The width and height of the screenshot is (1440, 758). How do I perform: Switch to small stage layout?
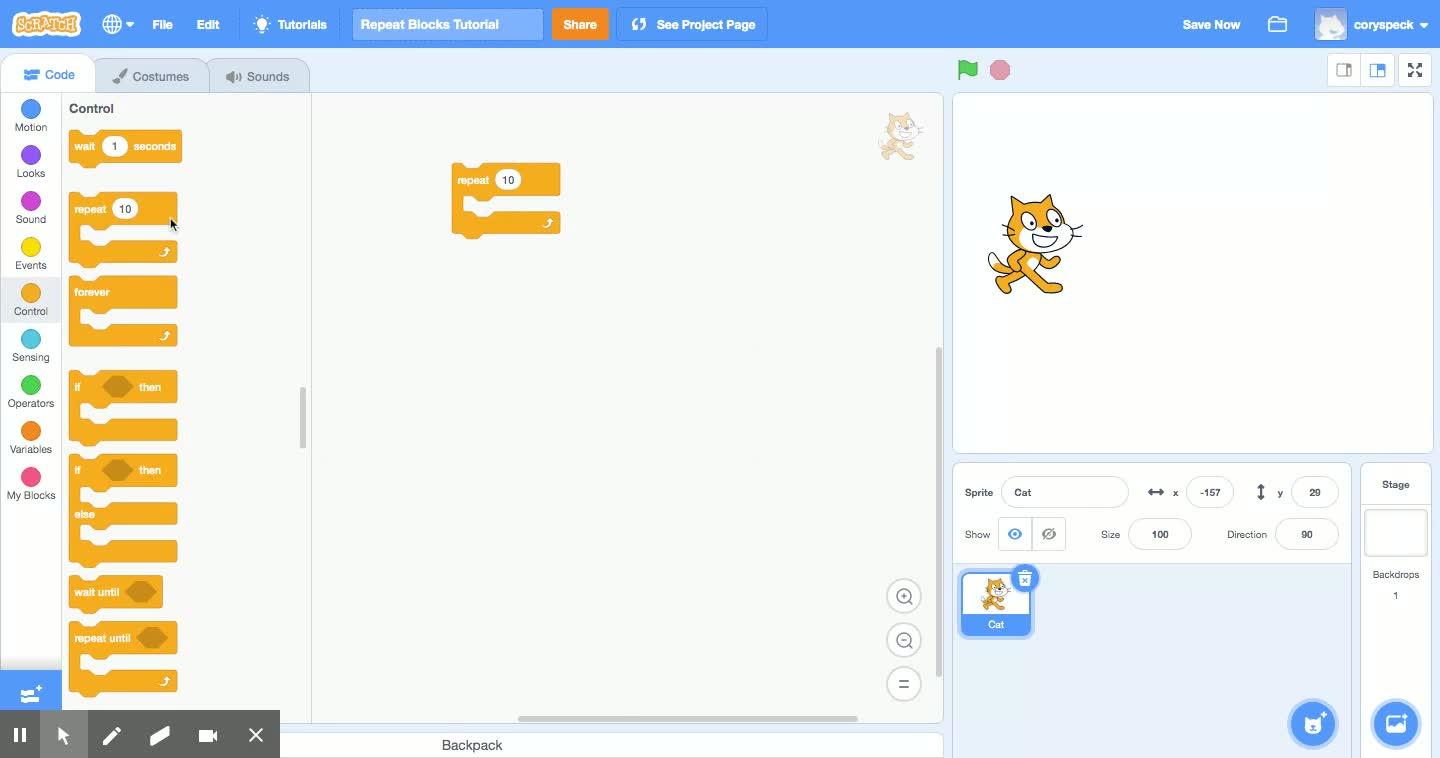[1344, 70]
